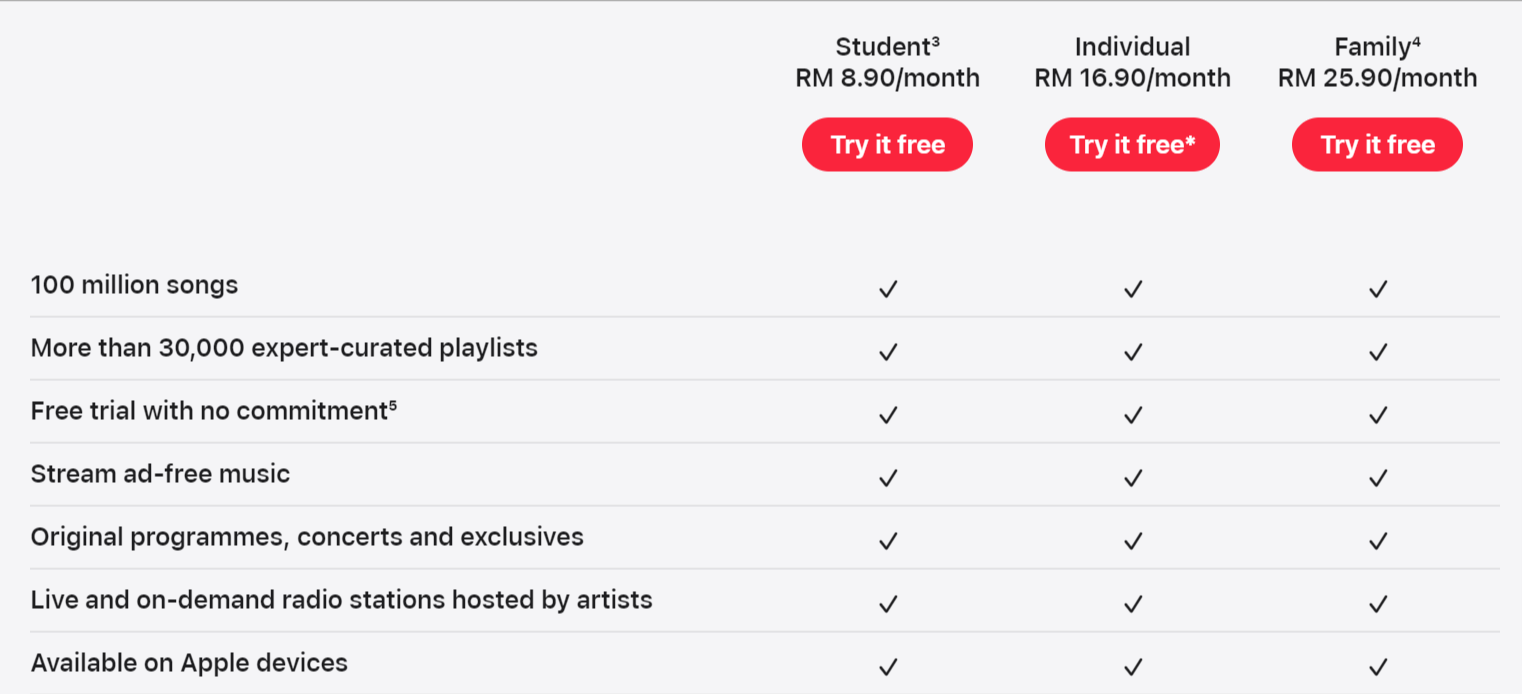1522x694 pixels.
Task: Click footnote 3 next to Student
Action: pyautogui.click(x=936, y=41)
